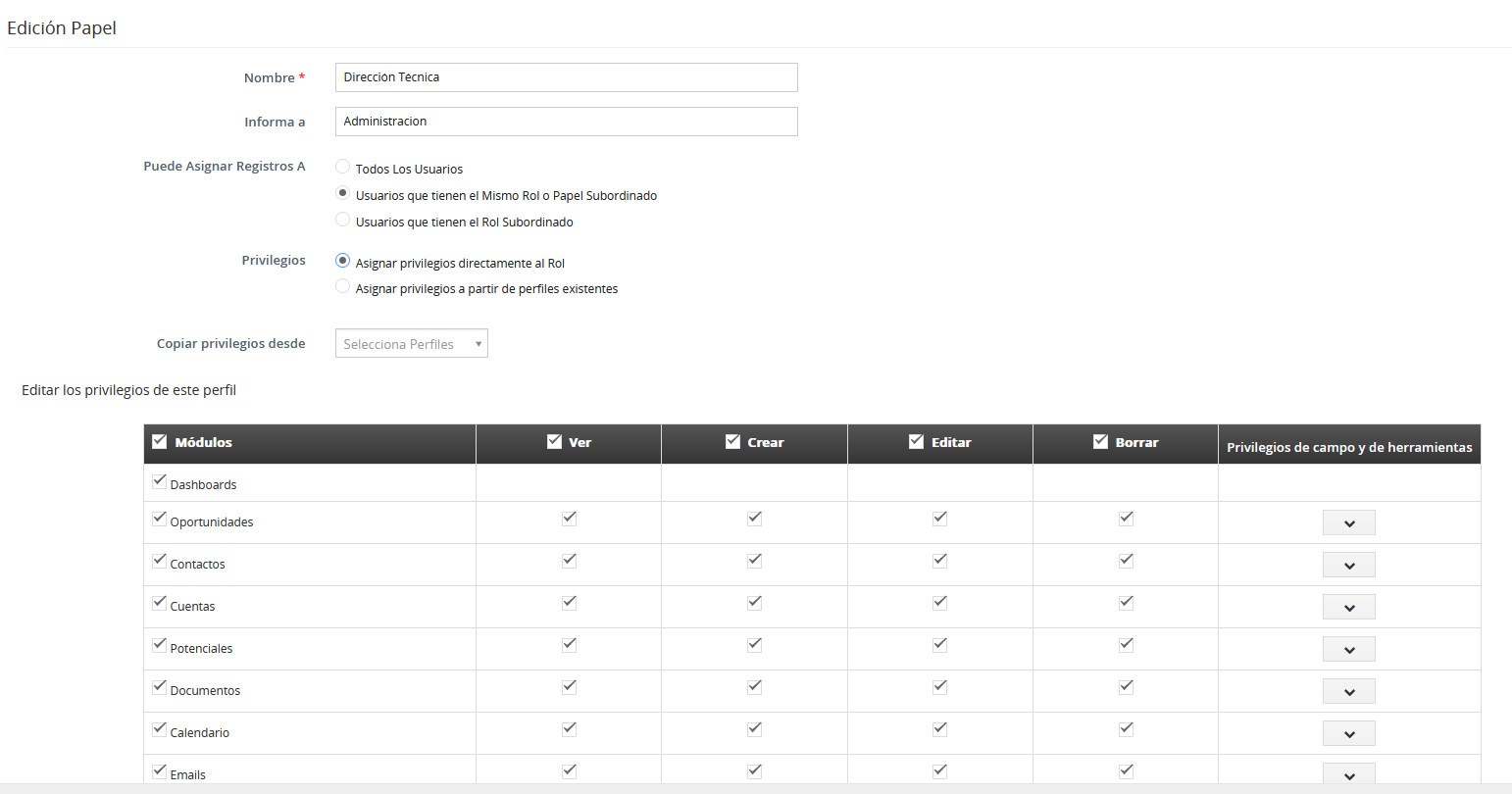Toggle the Módulos header checkbox
The image size is (1512, 794).
tap(160, 441)
